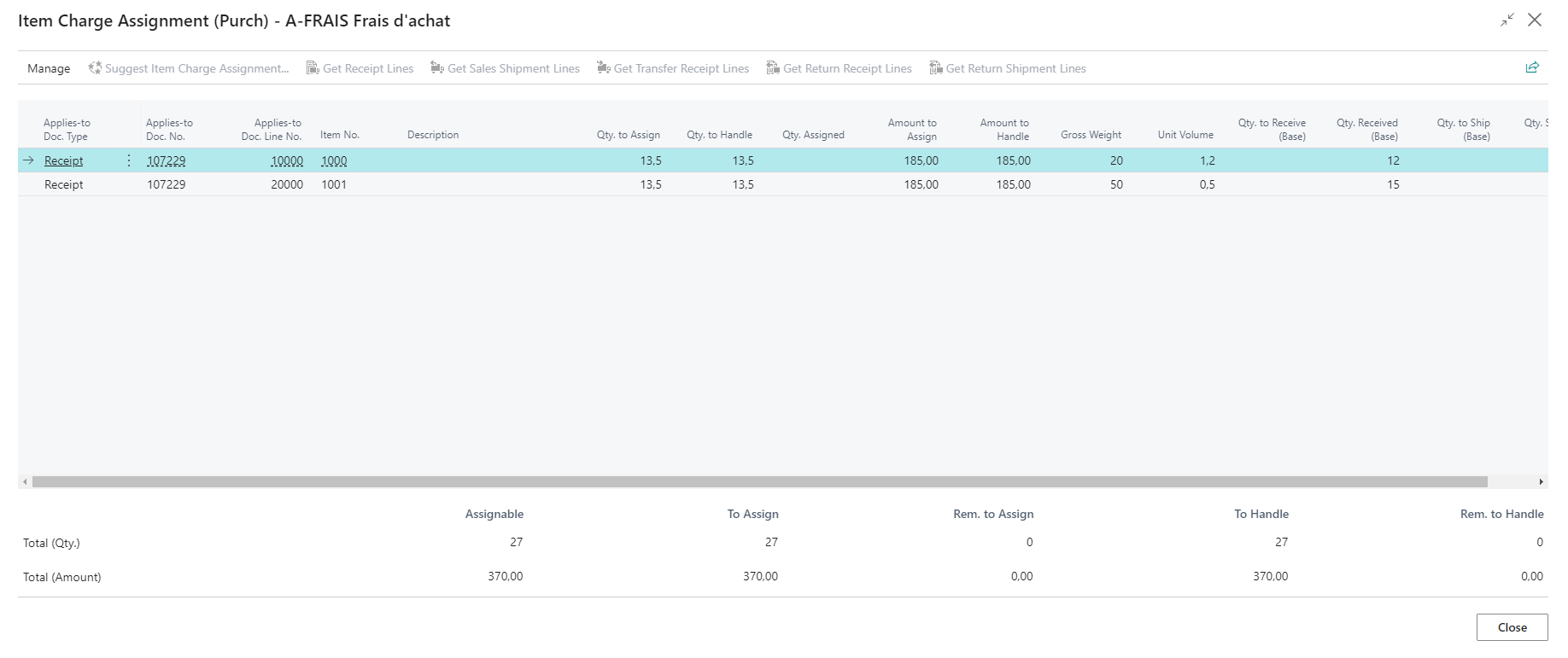
Task: Click the horizontal scrollbar right arrow
Action: 1541,482
